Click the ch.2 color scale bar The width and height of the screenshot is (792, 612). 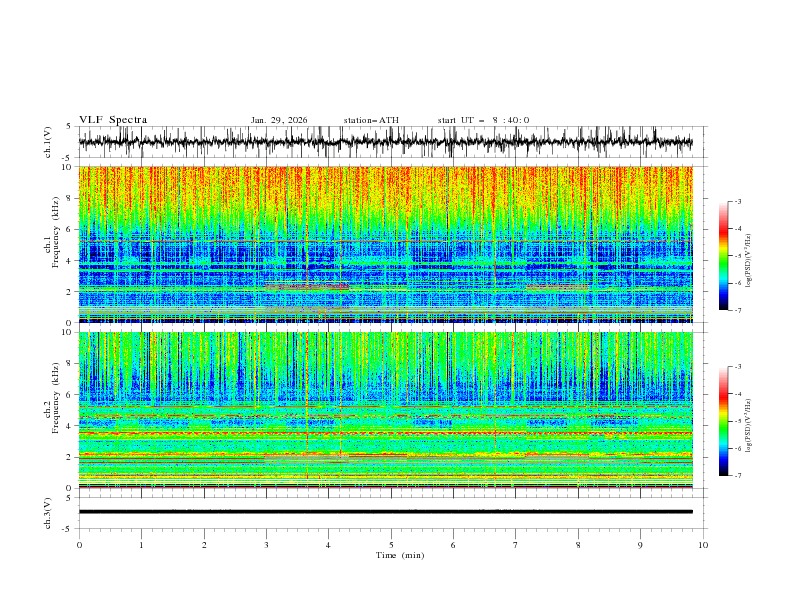(x=723, y=421)
